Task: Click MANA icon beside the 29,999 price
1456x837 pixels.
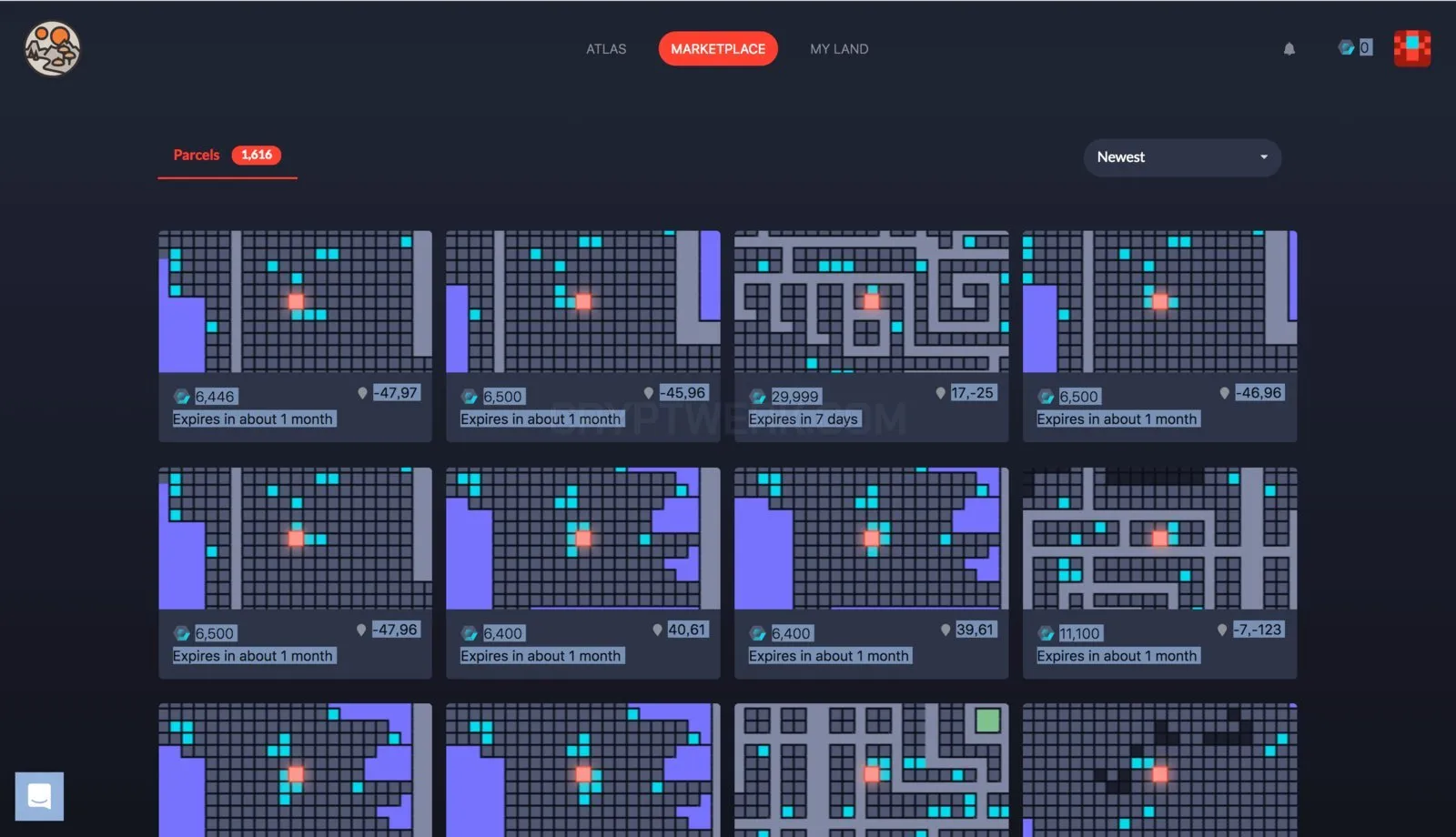Action: pos(758,397)
